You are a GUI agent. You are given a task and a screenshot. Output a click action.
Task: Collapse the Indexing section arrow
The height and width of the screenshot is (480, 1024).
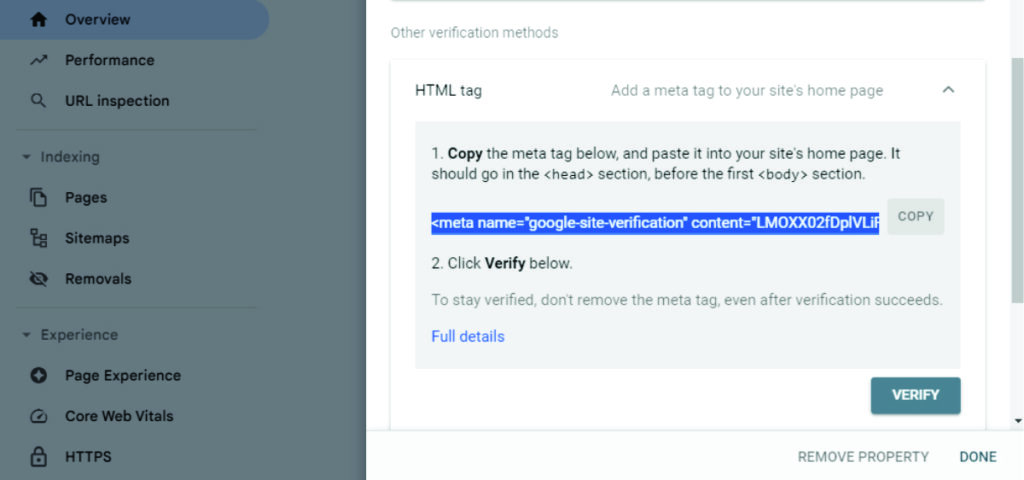coord(25,157)
